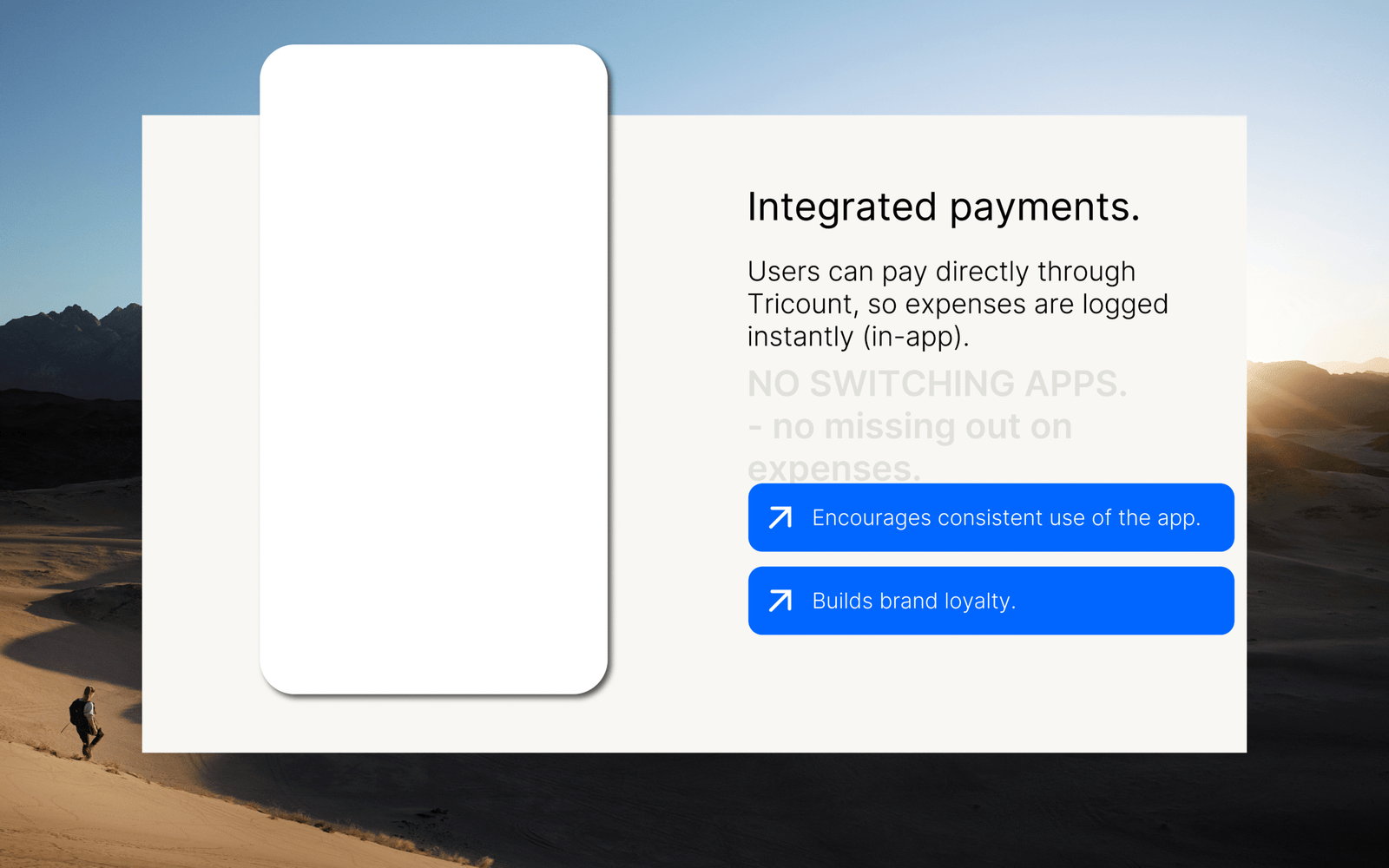Click the dark mountain range on the left
The width and height of the screenshot is (1389, 868).
[69, 347]
